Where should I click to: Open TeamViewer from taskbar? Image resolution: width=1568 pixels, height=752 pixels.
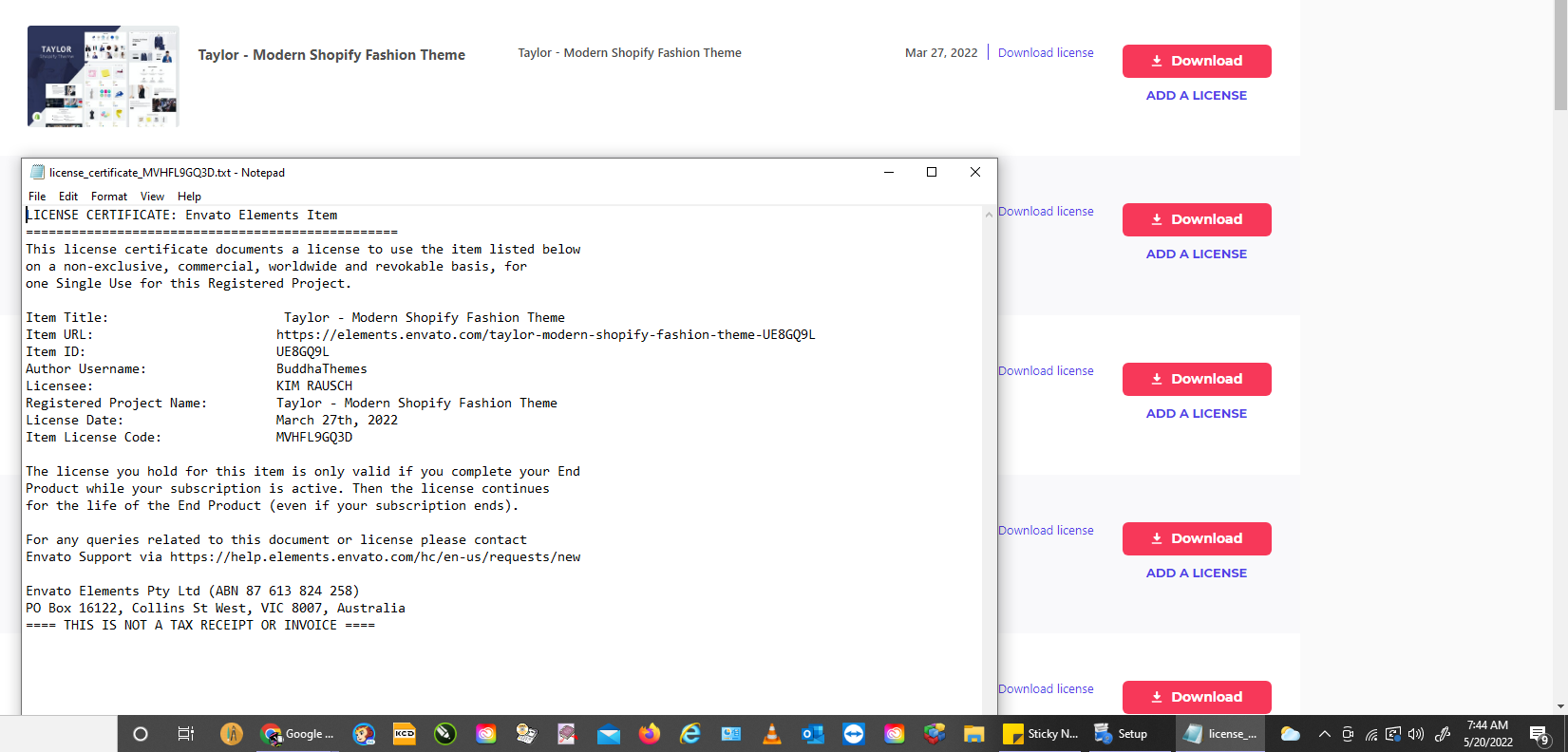tap(854, 734)
